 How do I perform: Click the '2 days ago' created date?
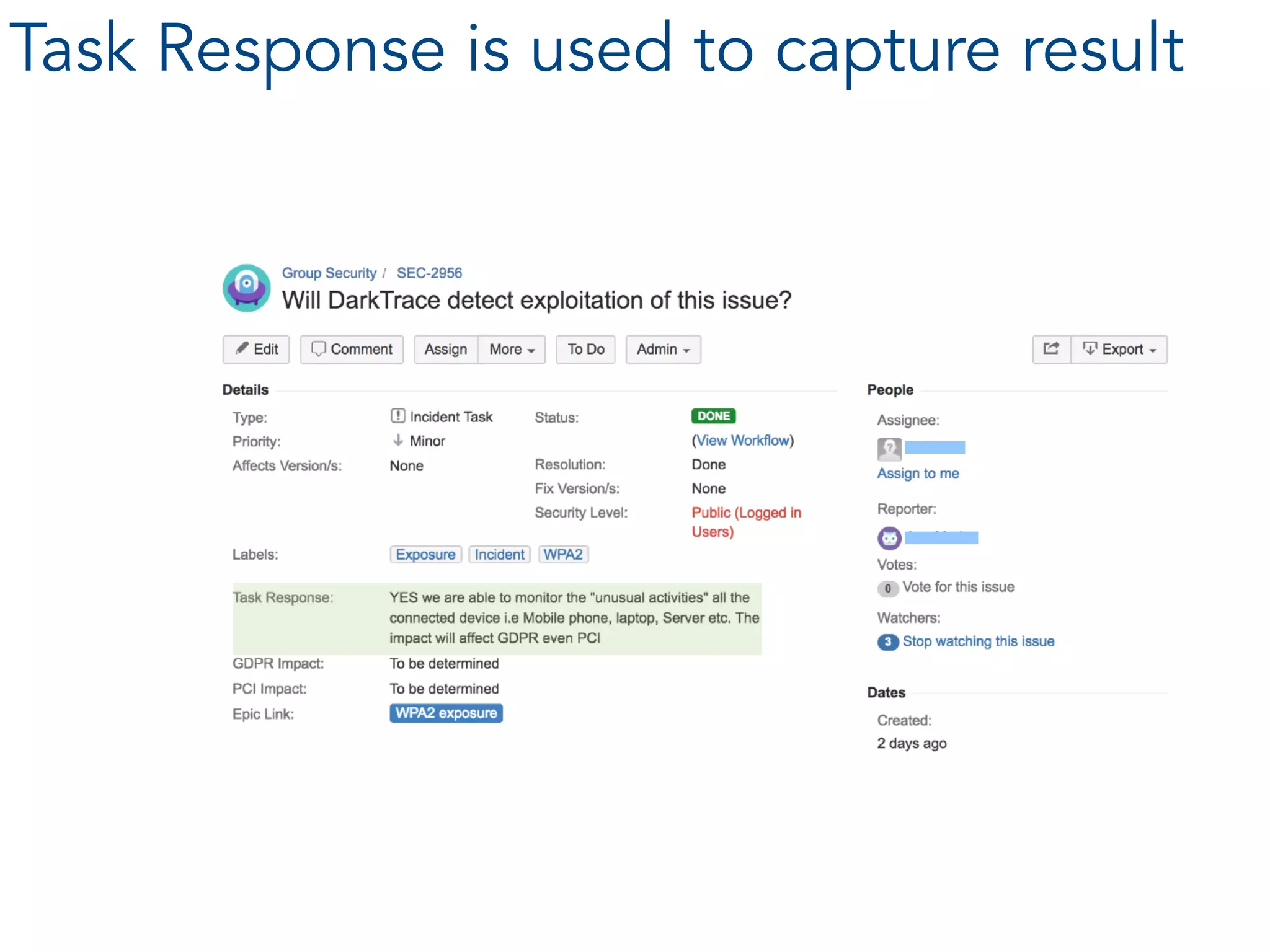912,743
